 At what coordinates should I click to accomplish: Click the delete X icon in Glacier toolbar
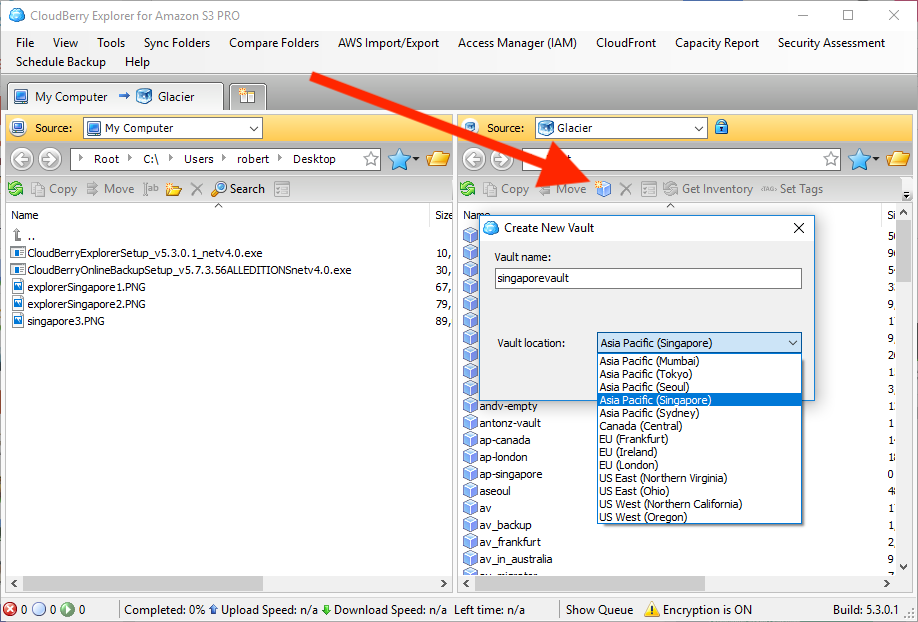pos(626,189)
